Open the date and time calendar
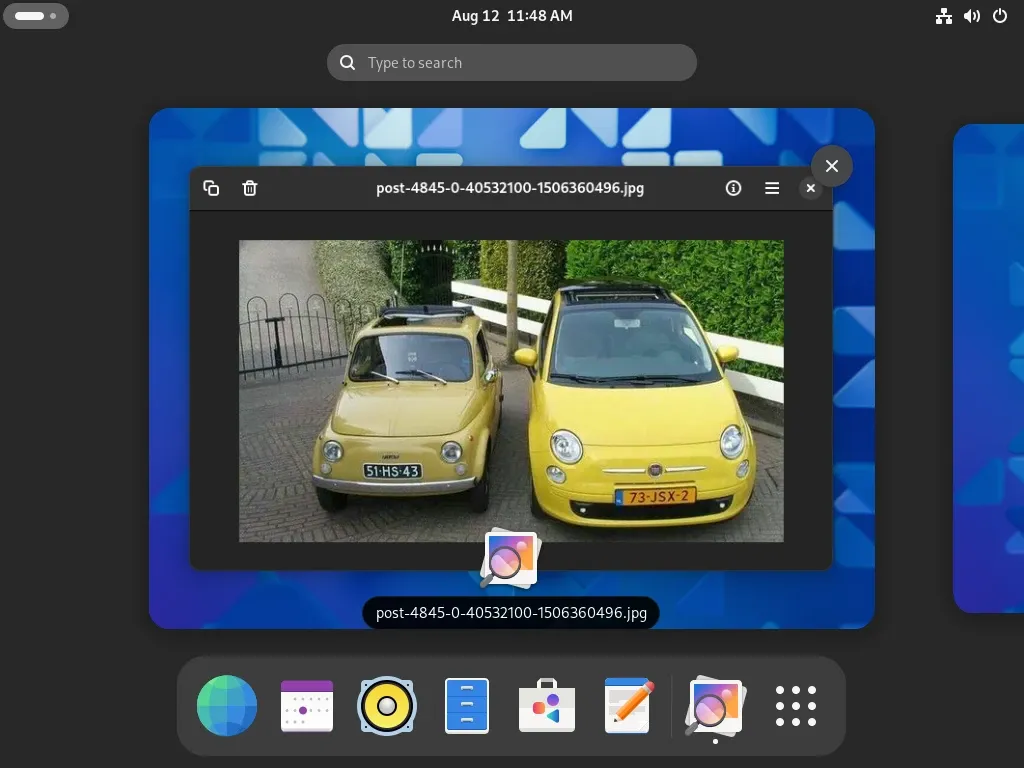The width and height of the screenshot is (1024, 768). [512, 15]
